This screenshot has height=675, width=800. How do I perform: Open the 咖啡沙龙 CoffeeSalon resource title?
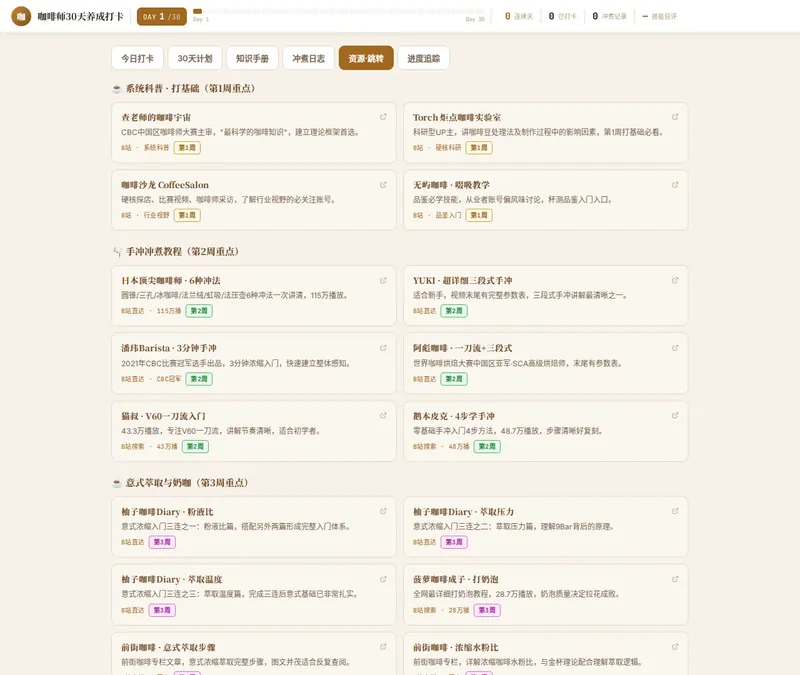[165, 185]
